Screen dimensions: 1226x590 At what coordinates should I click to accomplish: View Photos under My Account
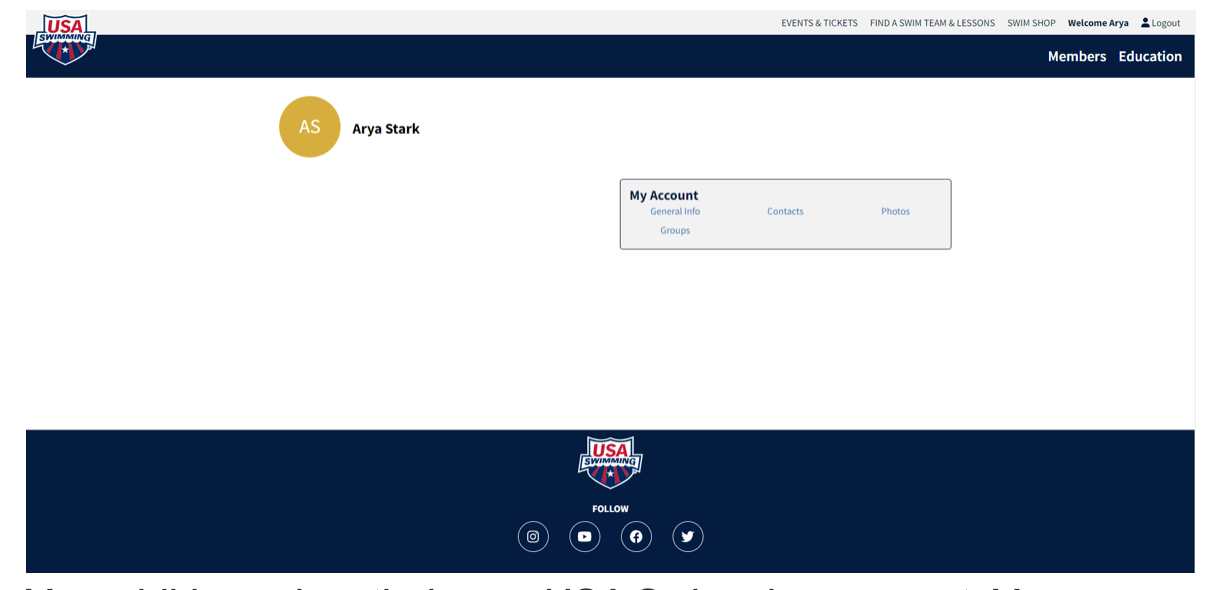pyautogui.click(x=895, y=212)
